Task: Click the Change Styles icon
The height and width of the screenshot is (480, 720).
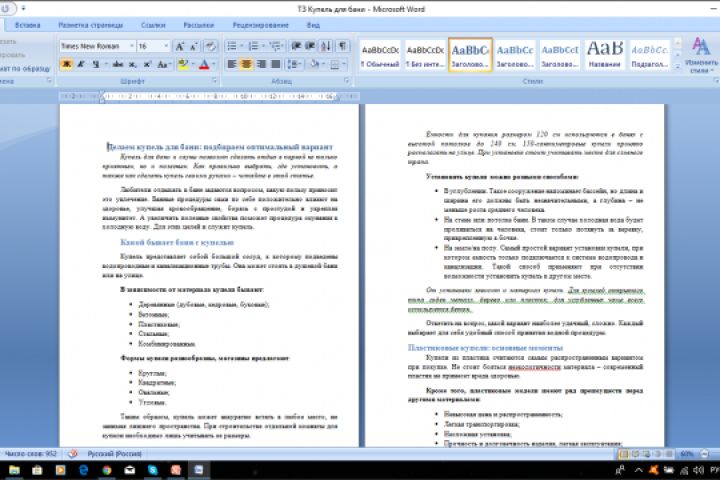Action: pos(701,55)
